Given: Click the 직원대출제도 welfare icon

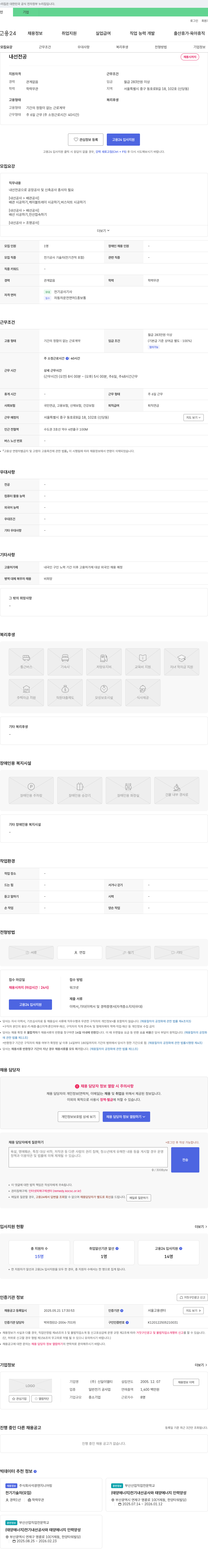Looking at the screenshot, I should click(65, 693).
